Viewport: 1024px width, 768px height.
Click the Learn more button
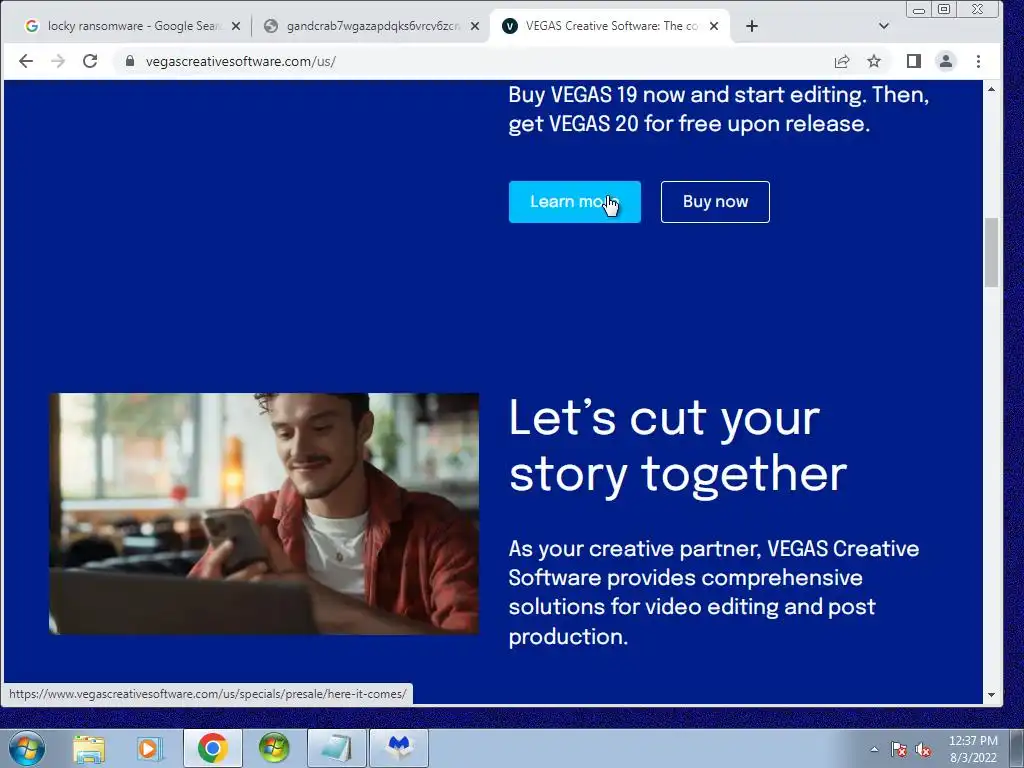pos(575,202)
